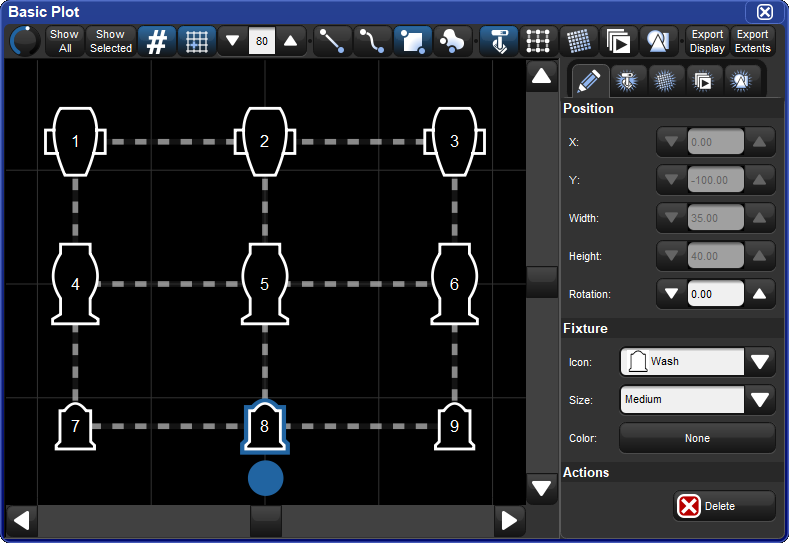Select fixture 3 on the plot
Image resolution: width=789 pixels, height=543 pixels.
[x=454, y=141]
